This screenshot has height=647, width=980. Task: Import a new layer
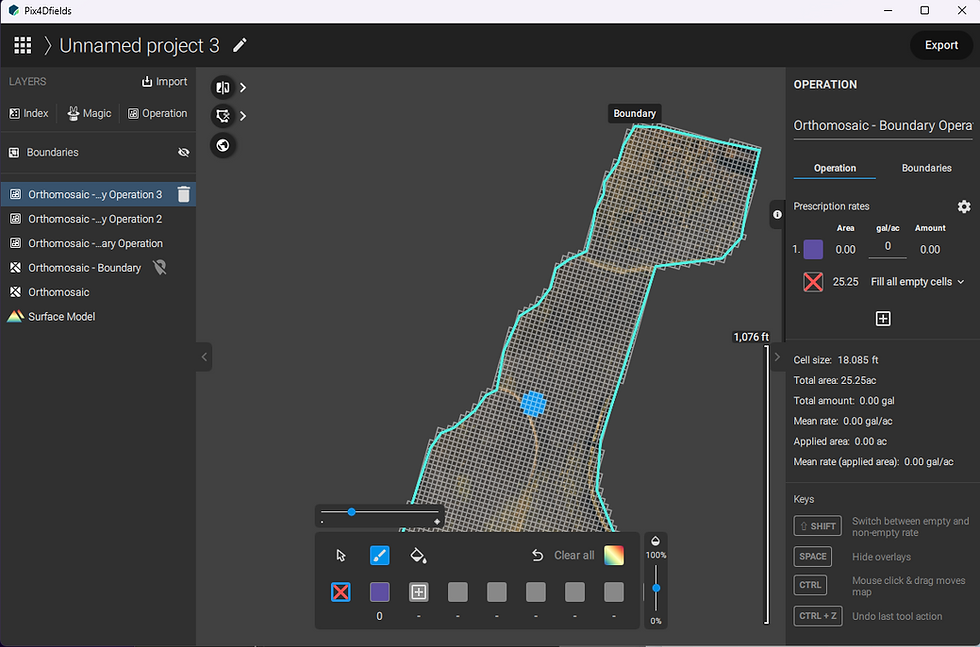coord(164,81)
